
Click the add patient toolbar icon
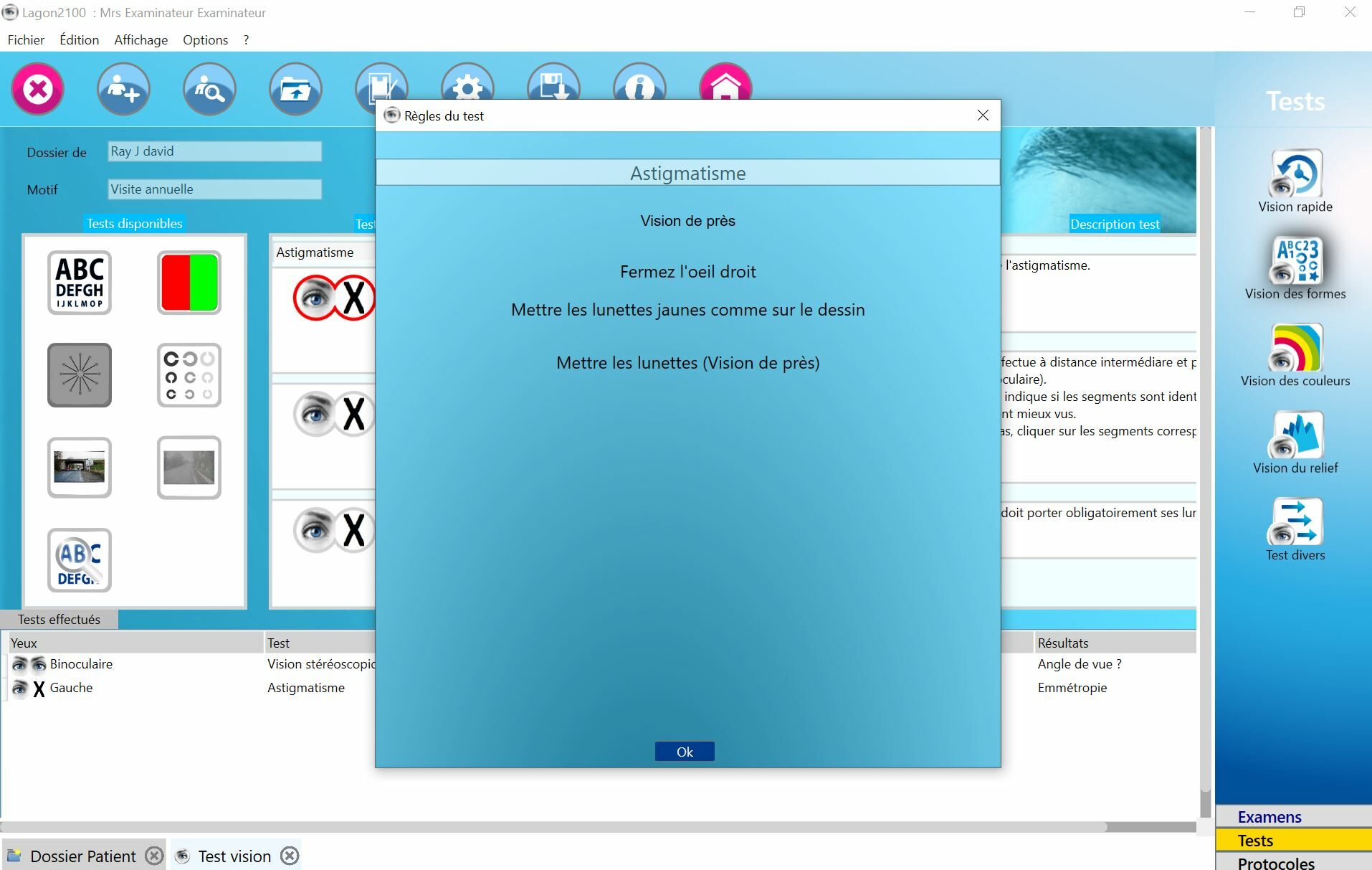(123, 90)
